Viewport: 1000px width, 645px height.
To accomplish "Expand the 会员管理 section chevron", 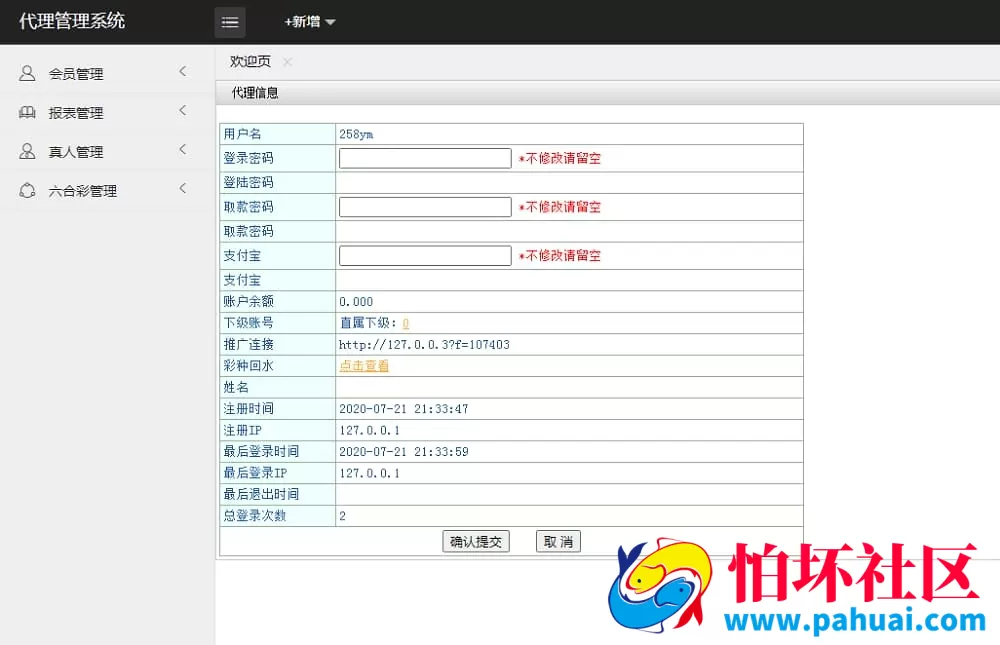I will (x=182, y=73).
